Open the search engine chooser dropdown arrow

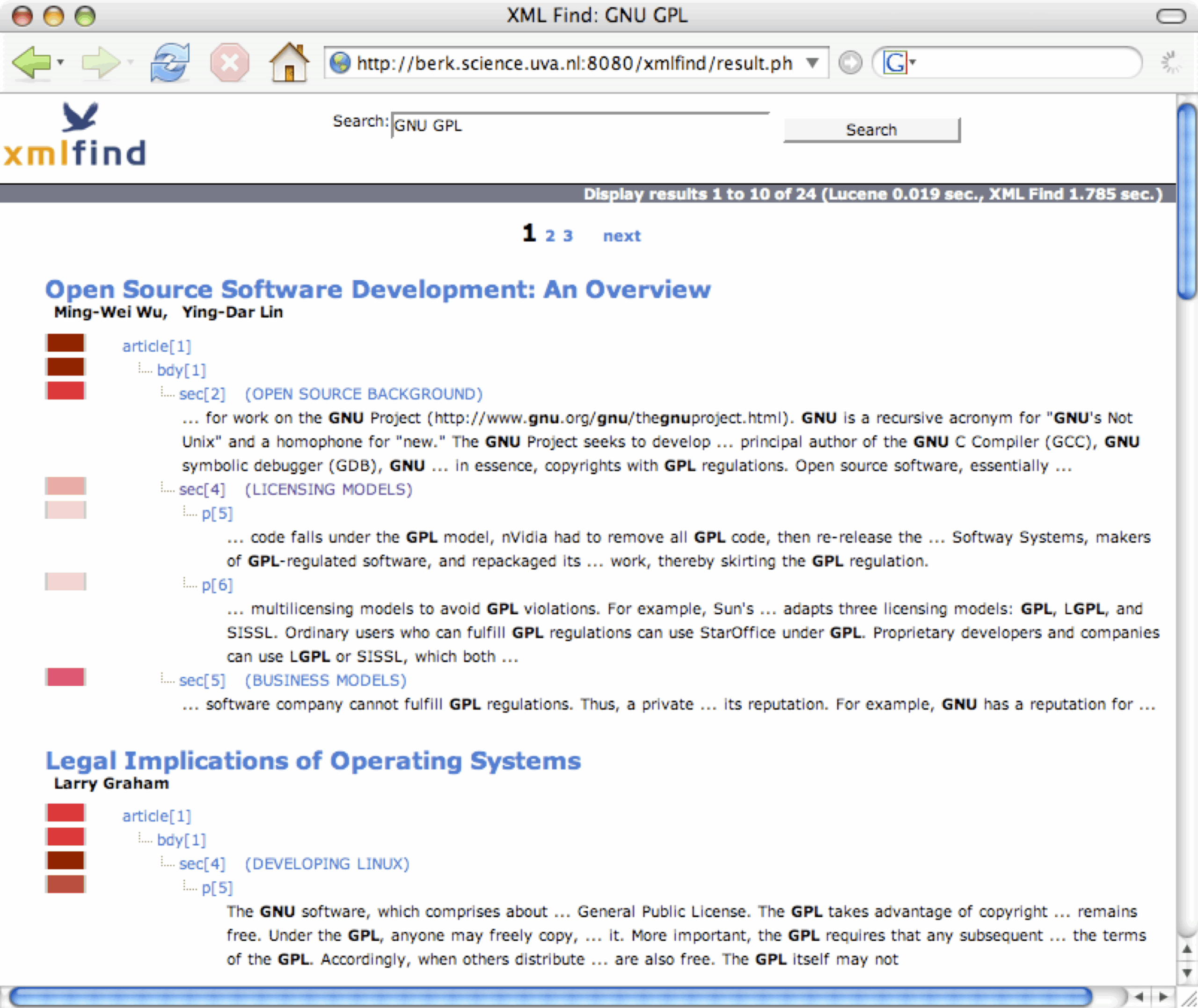pos(913,62)
